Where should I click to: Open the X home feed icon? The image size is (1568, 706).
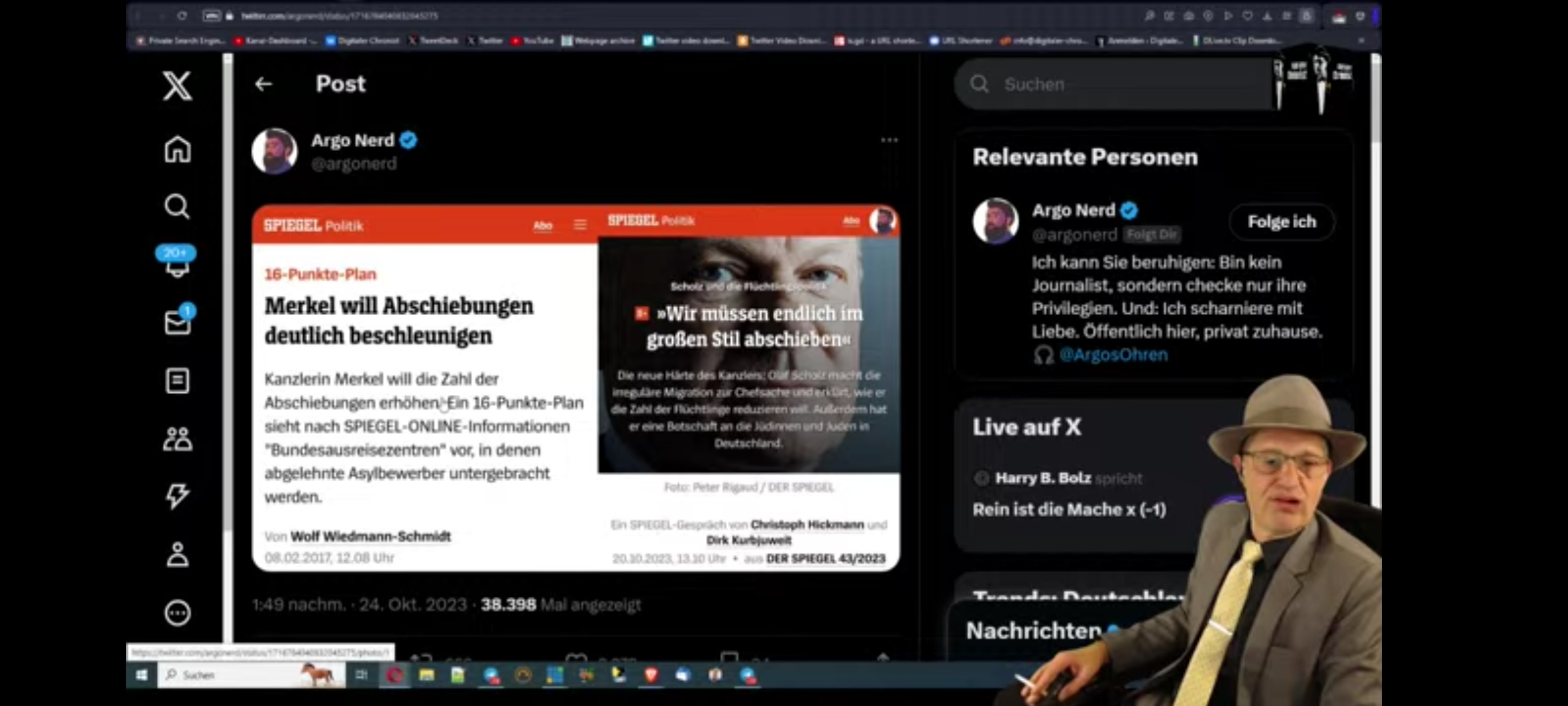point(177,150)
